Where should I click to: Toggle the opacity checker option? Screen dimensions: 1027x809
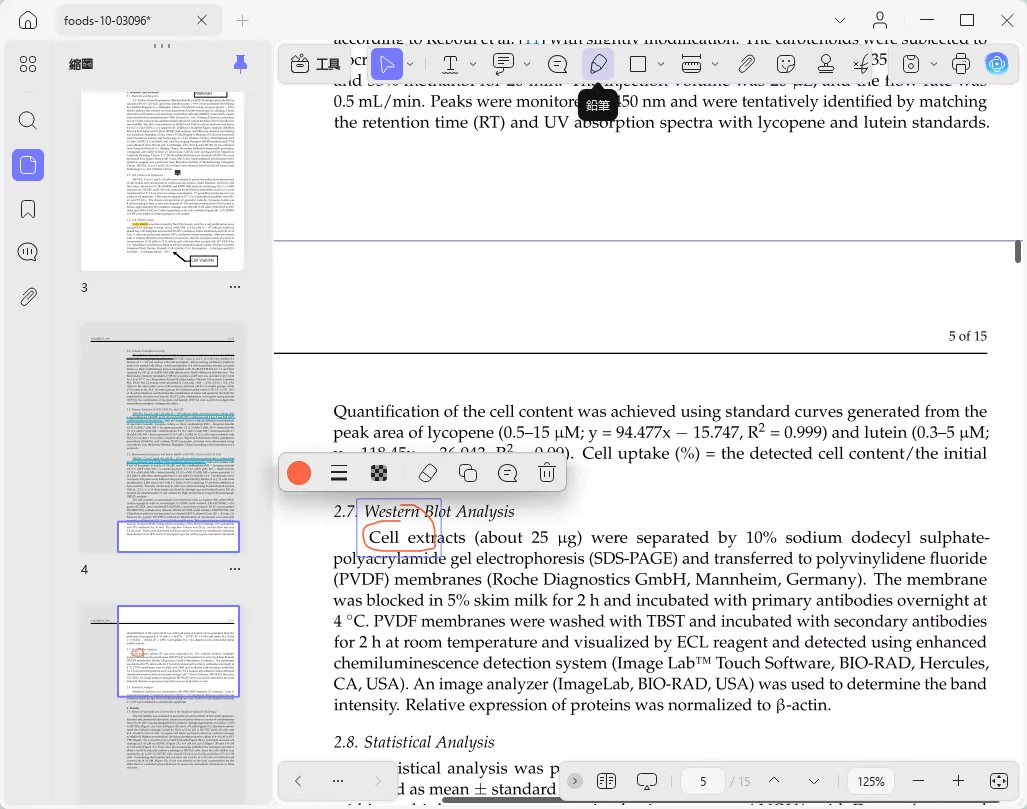click(379, 473)
